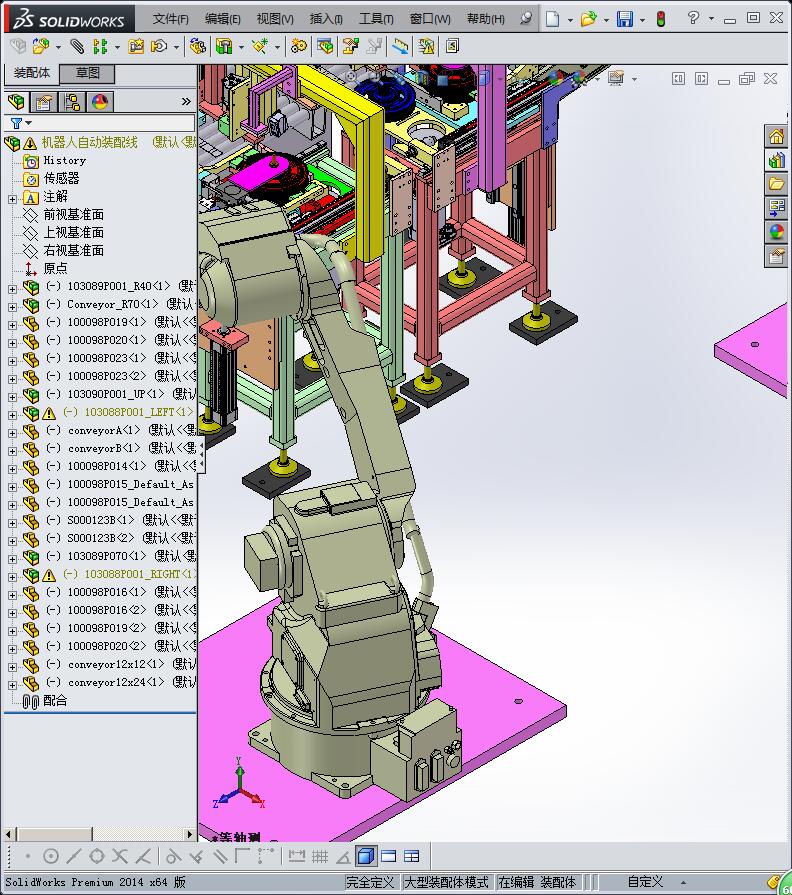Screen dimensions: 792x895
Task: Click the horizontal scrollbar right arrow
Action: coord(190,834)
